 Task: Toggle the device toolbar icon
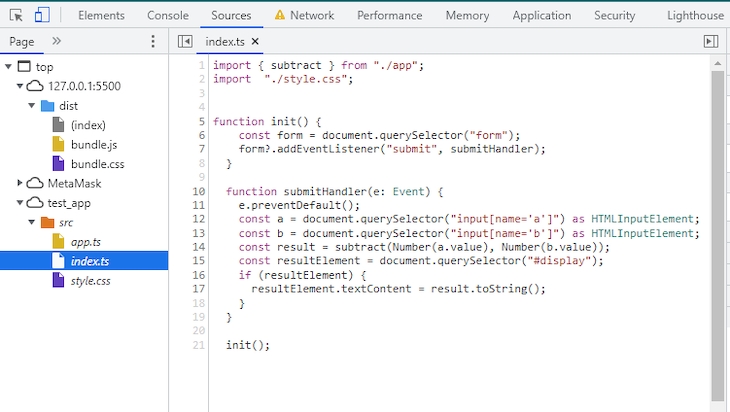pyautogui.click(x=42, y=15)
